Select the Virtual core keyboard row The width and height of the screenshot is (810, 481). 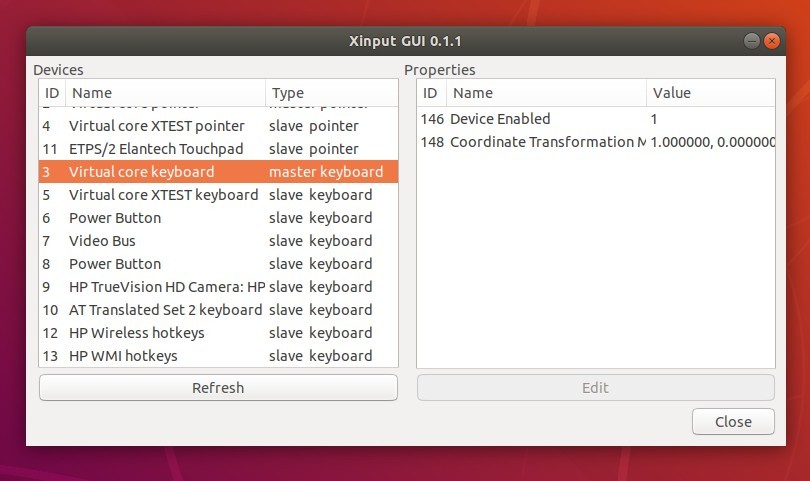(219, 172)
